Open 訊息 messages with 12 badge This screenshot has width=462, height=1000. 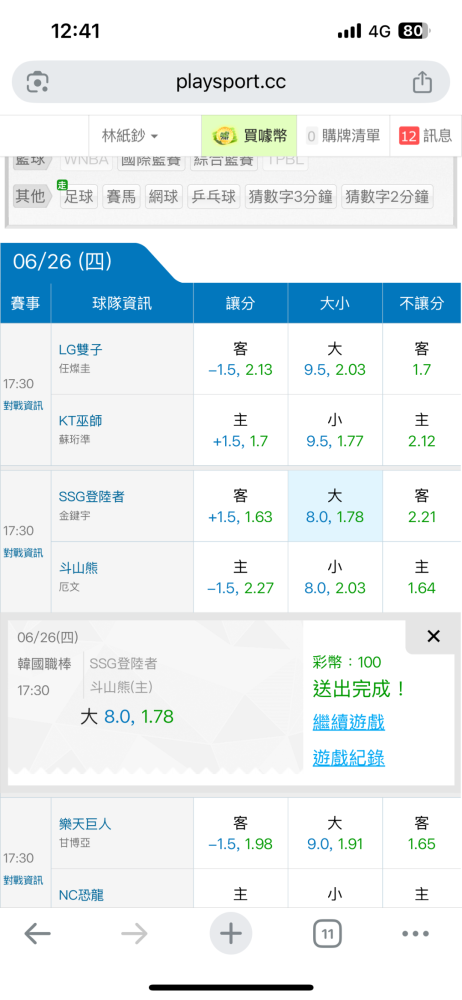point(426,135)
